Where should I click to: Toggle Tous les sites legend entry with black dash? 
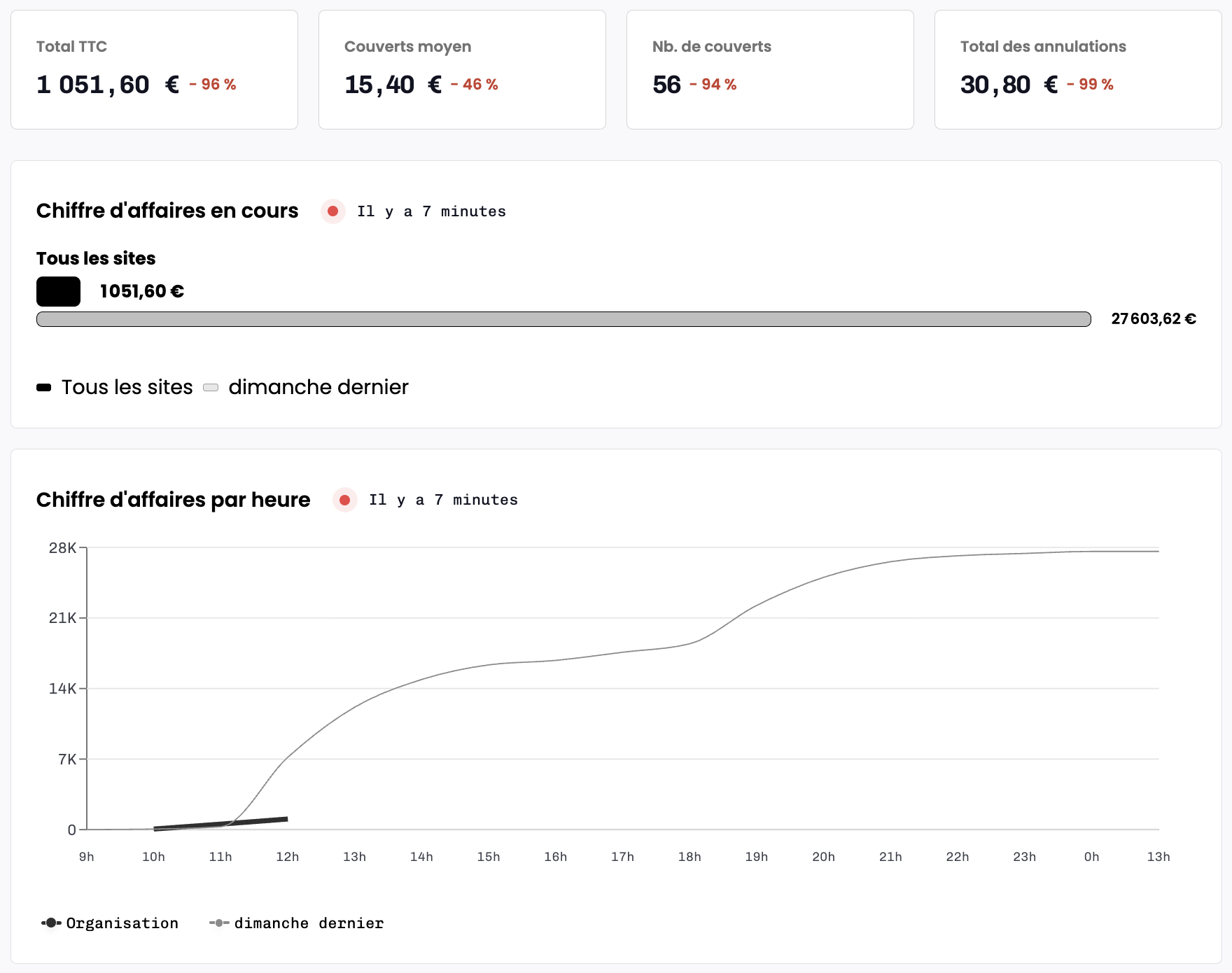pos(44,388)
